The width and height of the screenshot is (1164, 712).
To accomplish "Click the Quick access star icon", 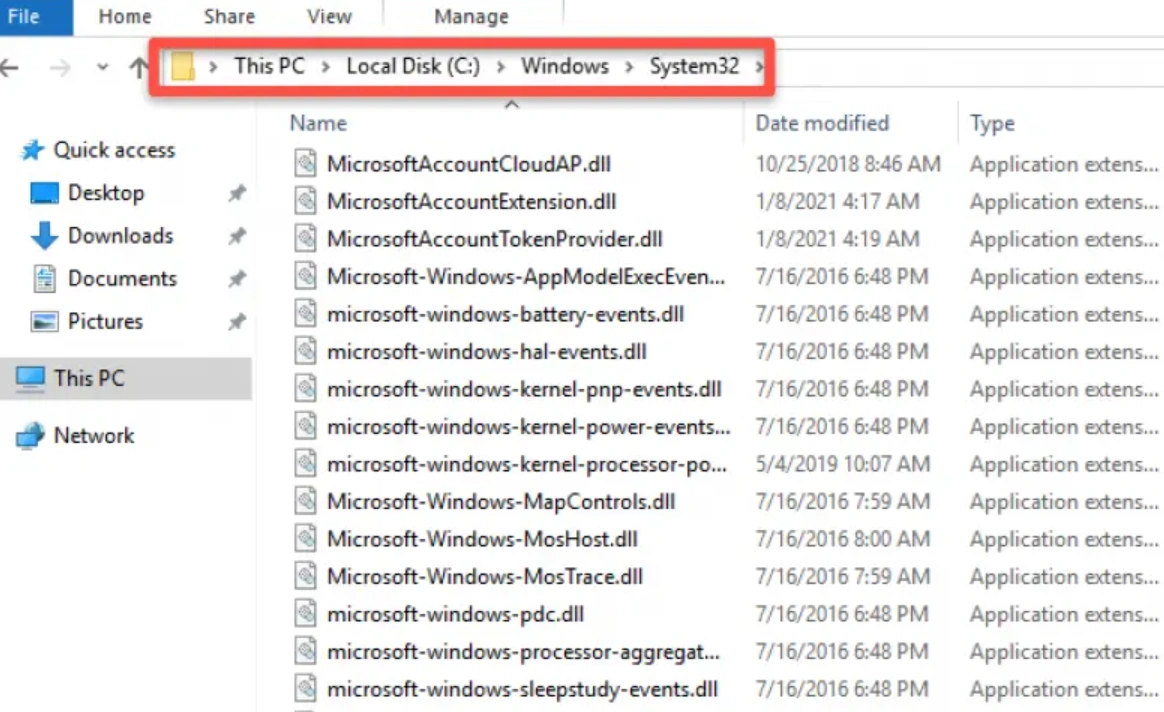I will coord(32,150).
